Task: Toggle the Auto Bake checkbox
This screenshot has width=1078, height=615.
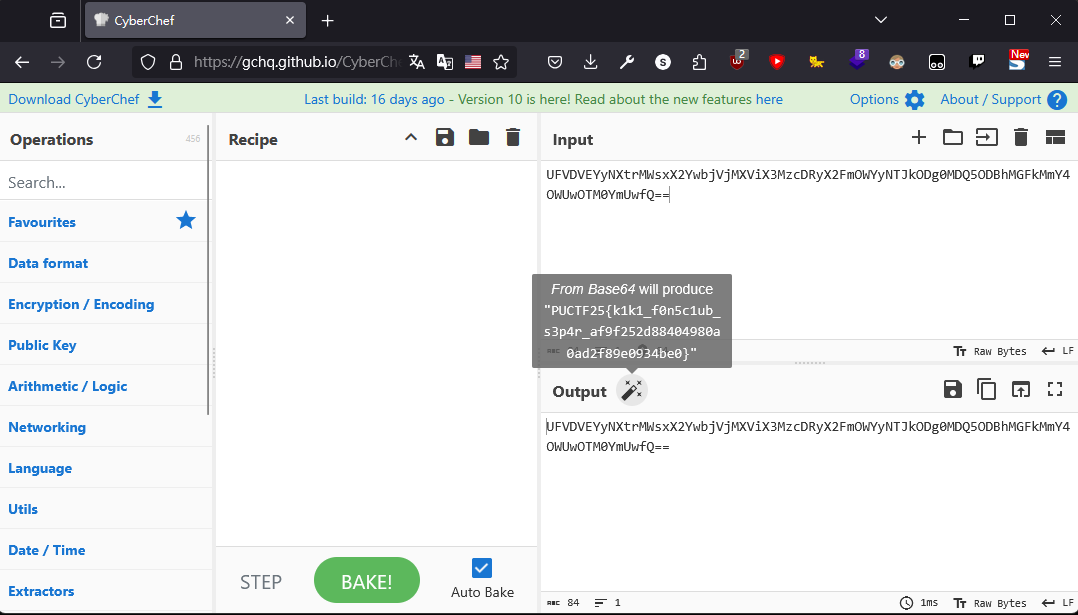Action: 482,568
